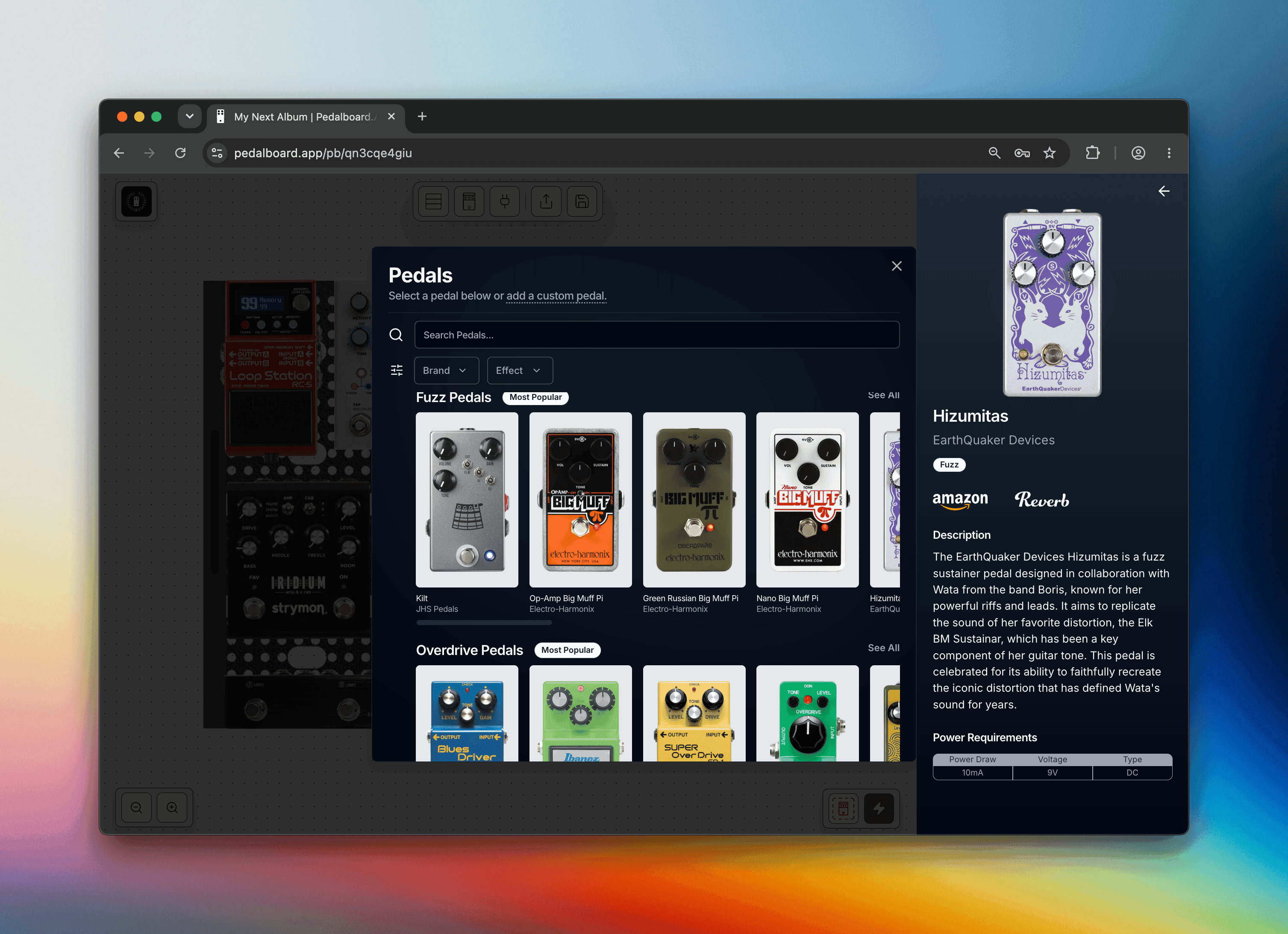
Task: Click the Fuzz pedals horizontal scrollbar
Action: pos(484,623)
